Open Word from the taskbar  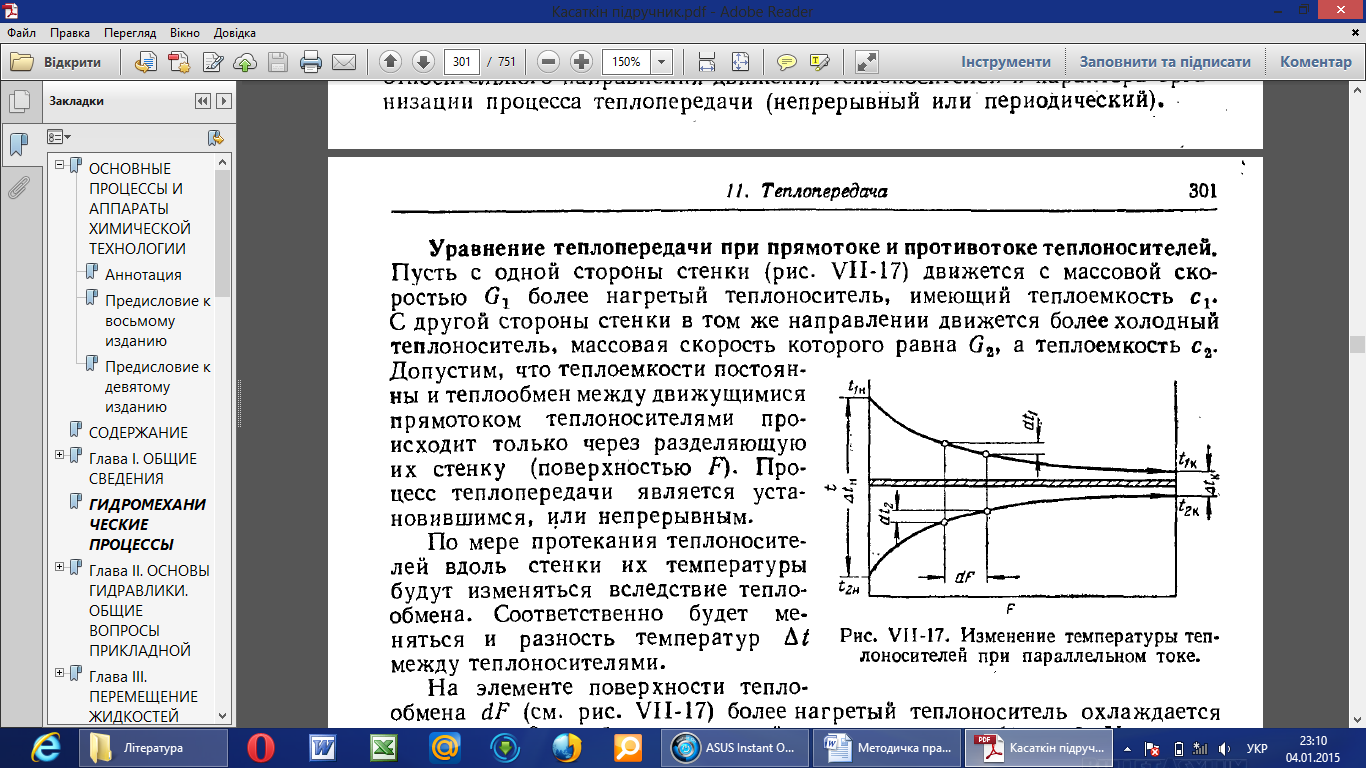pyautogui.click(x=322, y=747)
